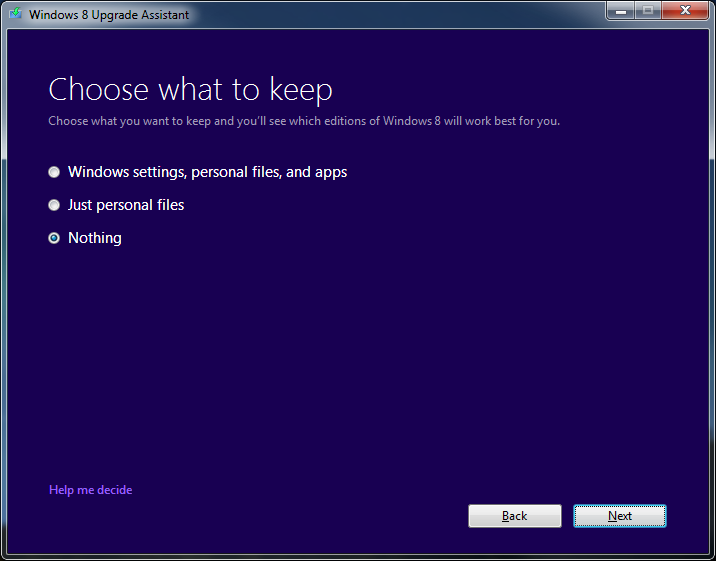
Task: Open the "Help me decide" link
Action: pos(90,490)
